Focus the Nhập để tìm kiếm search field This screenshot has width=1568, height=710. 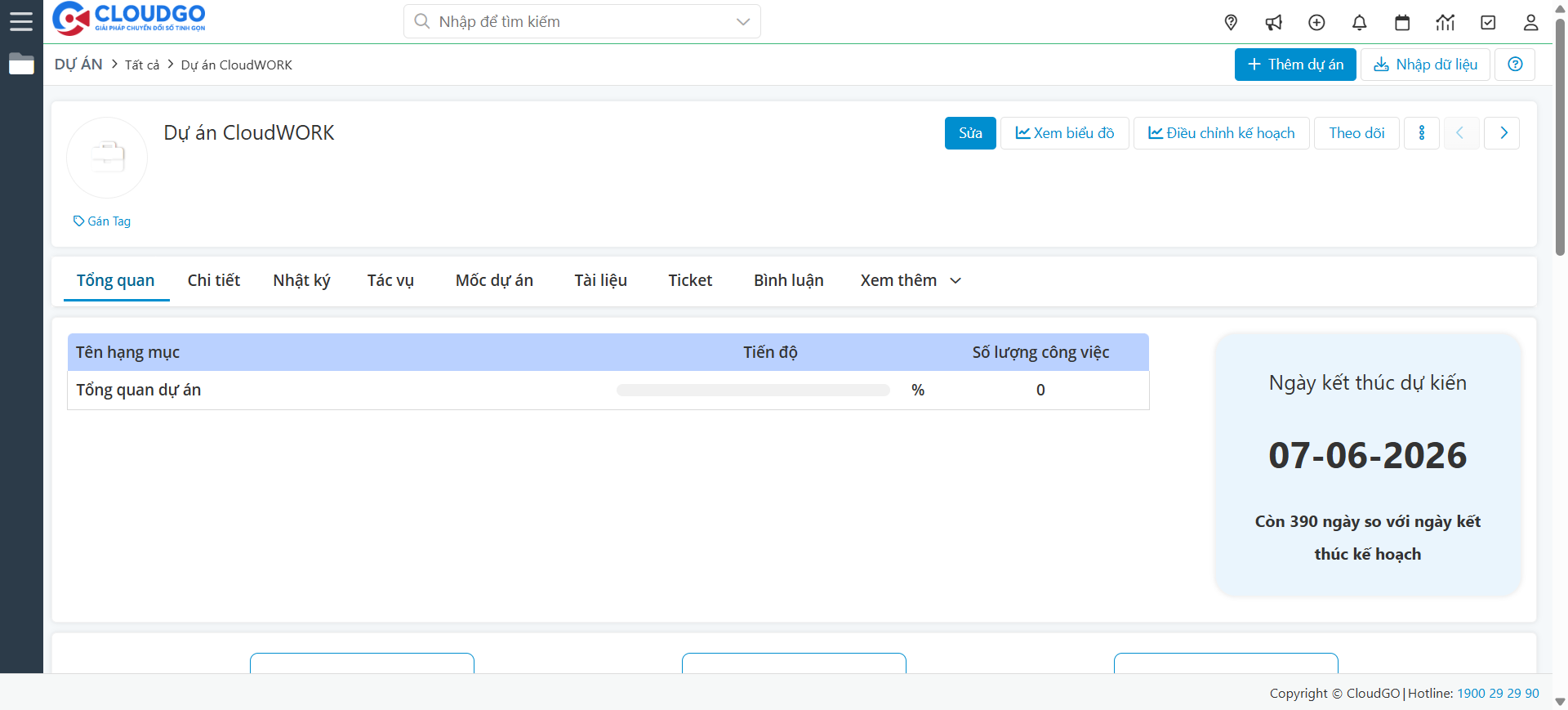[x=581, y=21]
